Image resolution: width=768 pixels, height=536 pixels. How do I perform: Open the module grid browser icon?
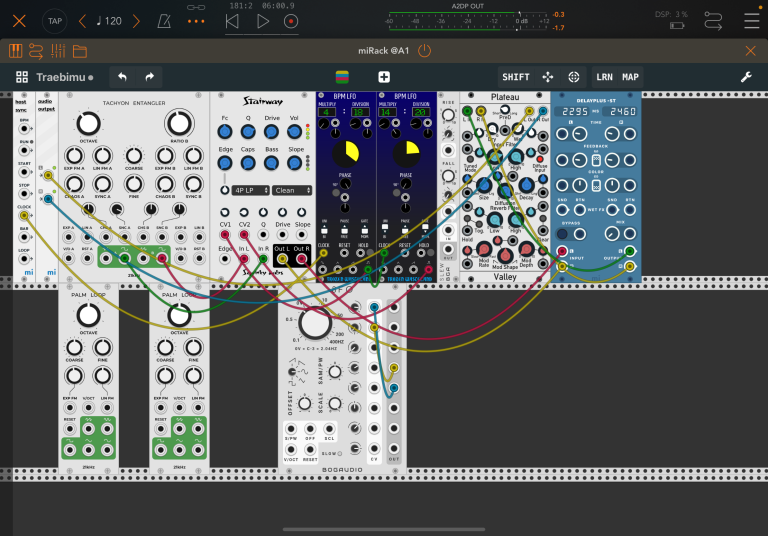[22, 77]
